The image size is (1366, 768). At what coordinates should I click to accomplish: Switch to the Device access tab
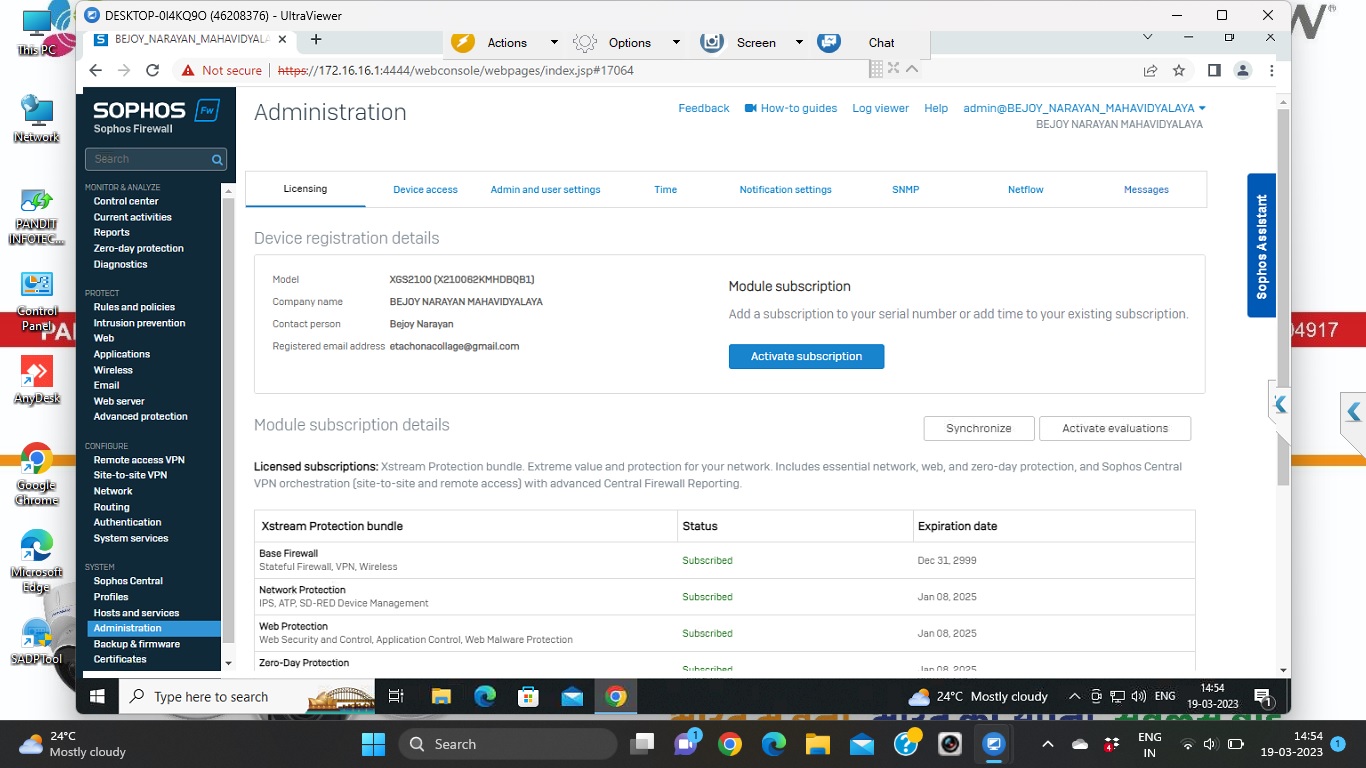coord(425,189)
